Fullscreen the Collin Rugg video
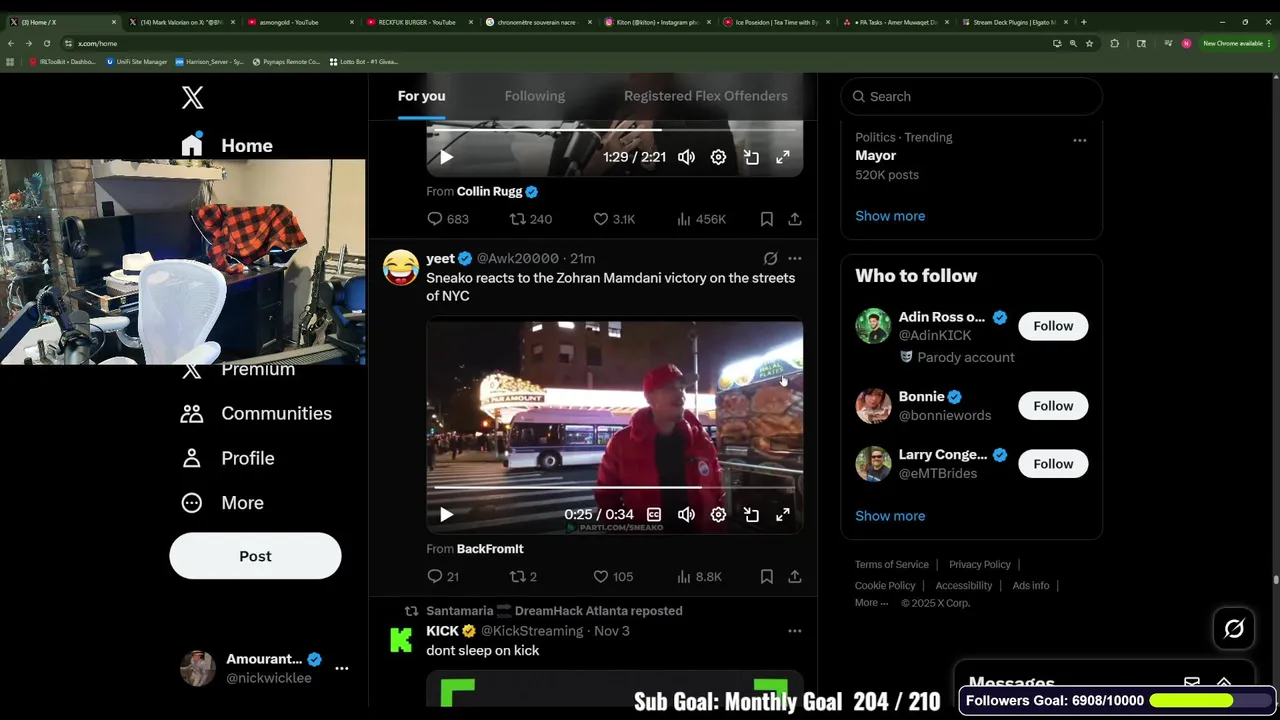The height and width of the screenshot is (720, 1280). 783,157
